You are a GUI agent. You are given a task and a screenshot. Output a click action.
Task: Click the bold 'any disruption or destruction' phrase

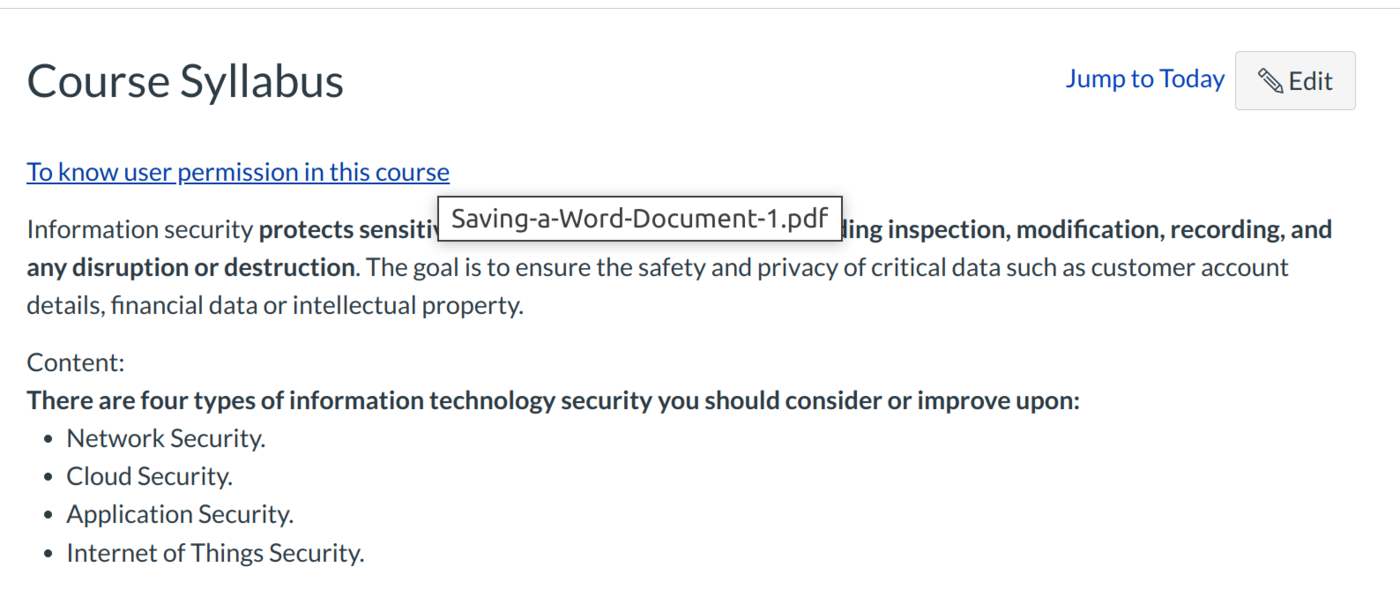[190, 268]
